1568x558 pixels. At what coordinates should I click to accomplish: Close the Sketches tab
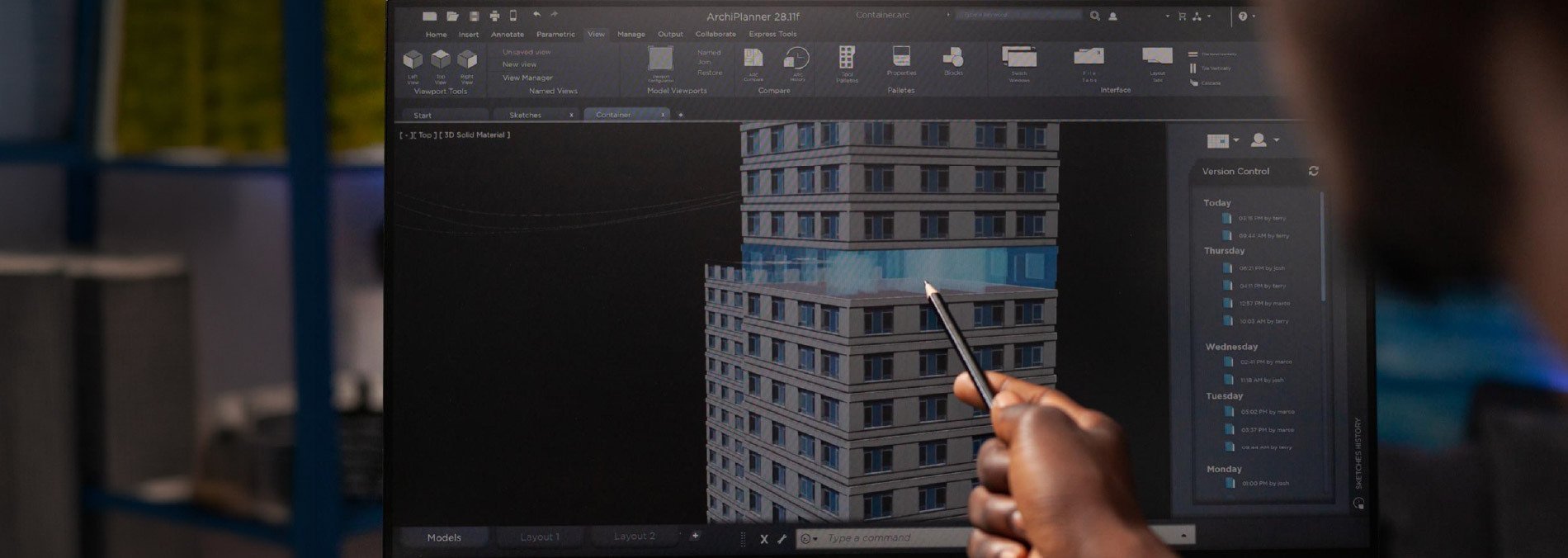point(571,115)
